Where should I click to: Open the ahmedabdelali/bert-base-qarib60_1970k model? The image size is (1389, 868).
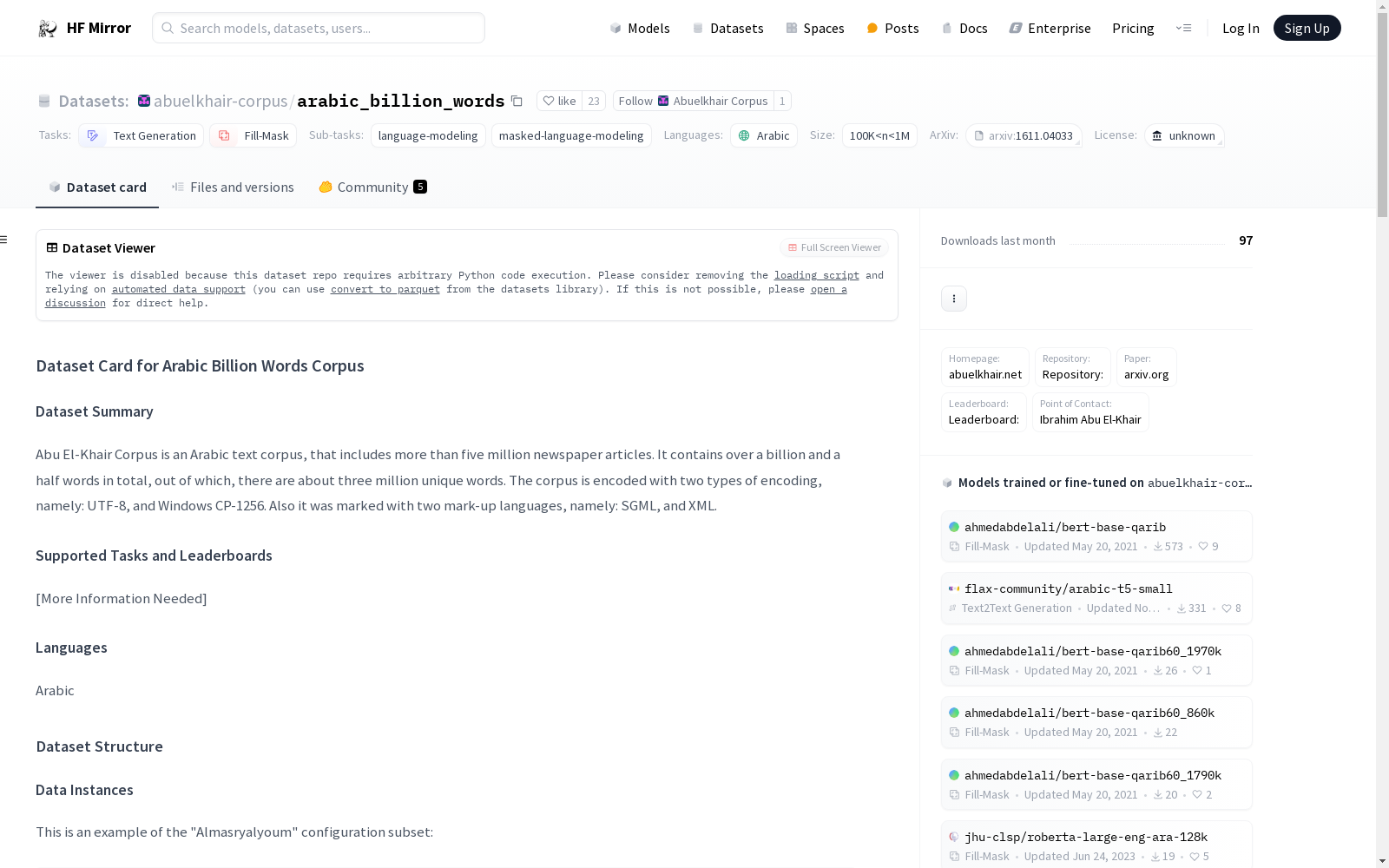1096,661
